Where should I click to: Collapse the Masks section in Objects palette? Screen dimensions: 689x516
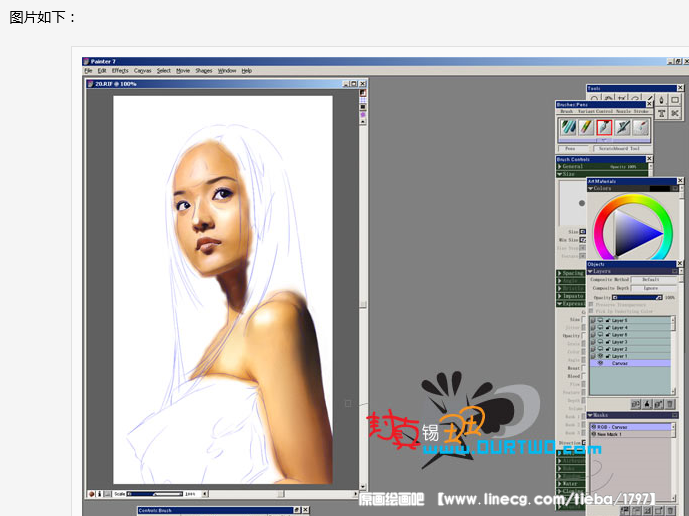point(591,415)
